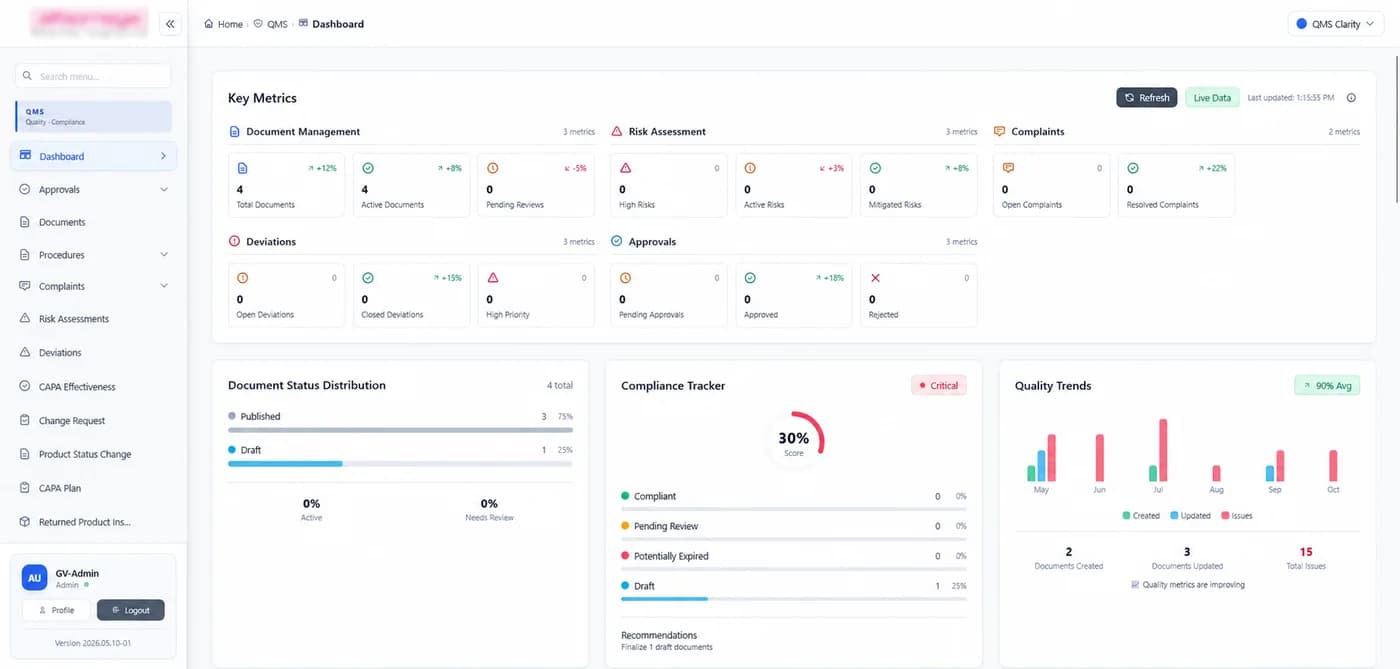Image resolution: width=1400 pixels, height=669 pixels.
Task: Click the High Risks triangle icon
Action: 625,168
